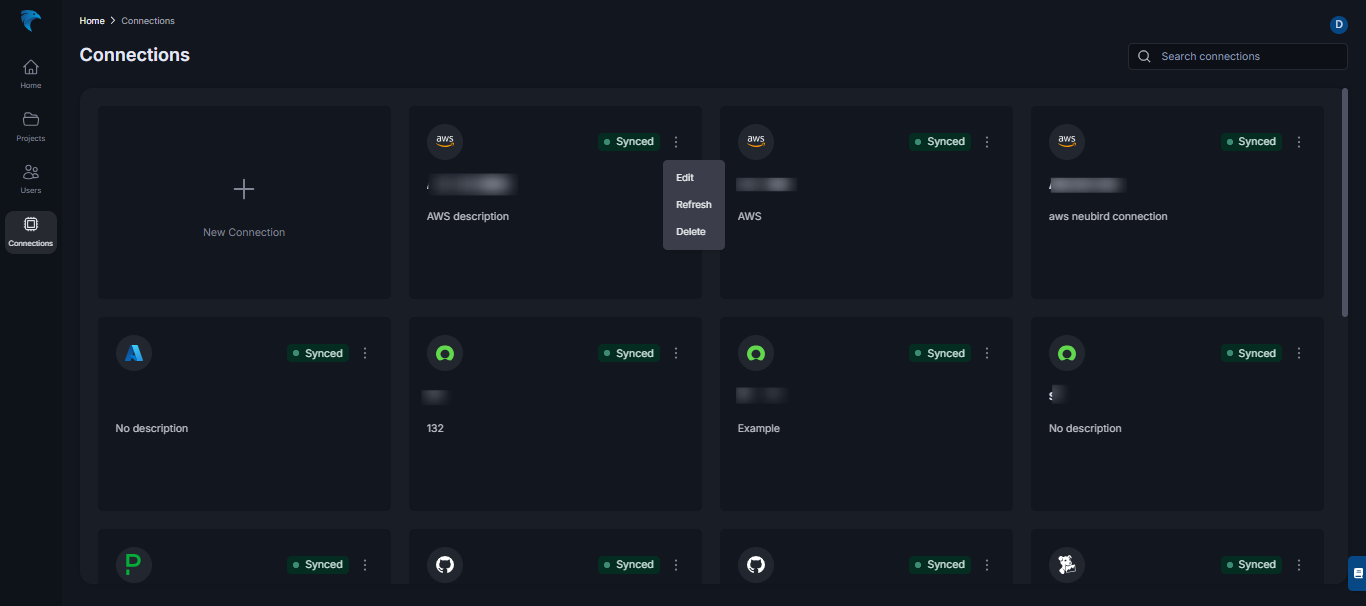
Task: Open the three-dot menu on the aws neubird connection
Action: pos(1298,141)
